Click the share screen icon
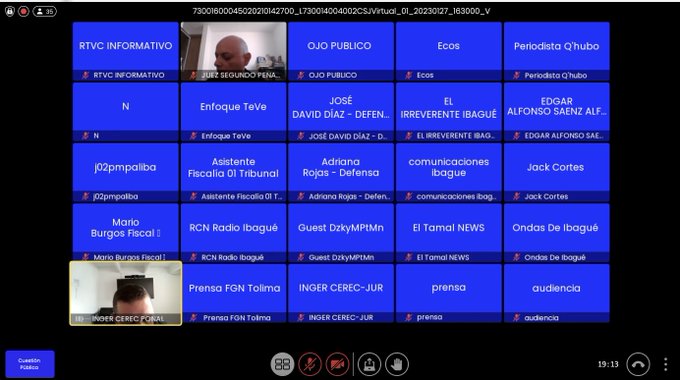 369,364
